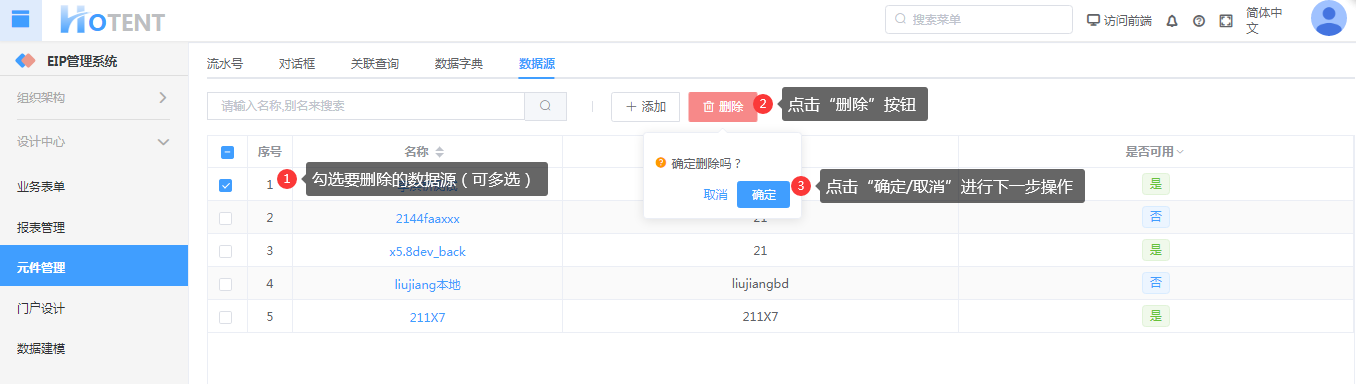The width and height of the screenshot is (1356, 384).
Task: Uncheck the checkbox for row 1
Action: 226,185
